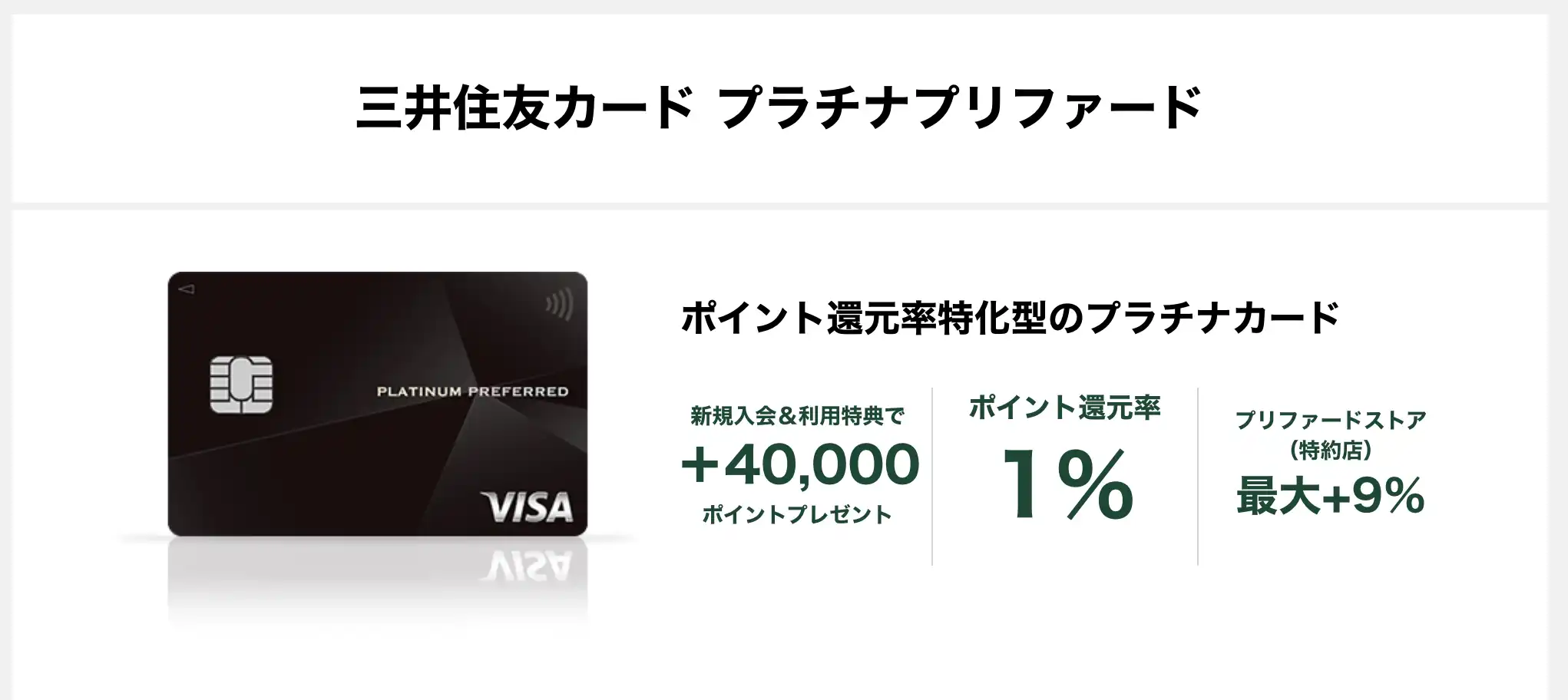The width and height of the screenshot is (1568, 700).
Task: Click the large 1% return rate figure
Action: [1067, 485]
